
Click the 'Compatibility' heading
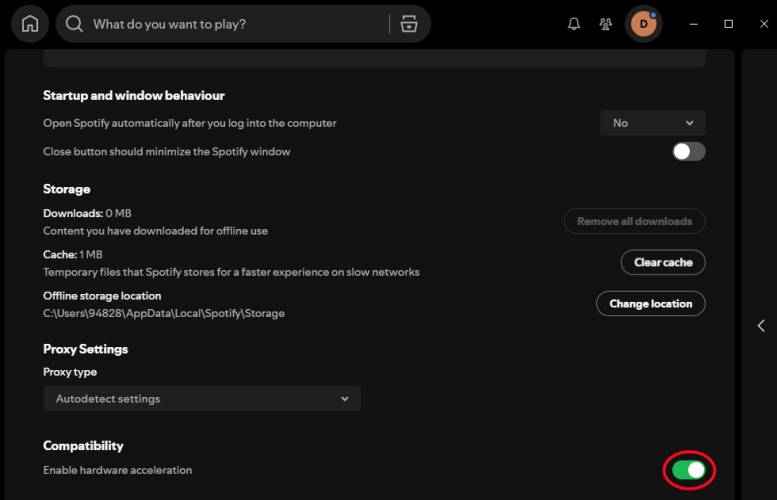click(83, 445)
